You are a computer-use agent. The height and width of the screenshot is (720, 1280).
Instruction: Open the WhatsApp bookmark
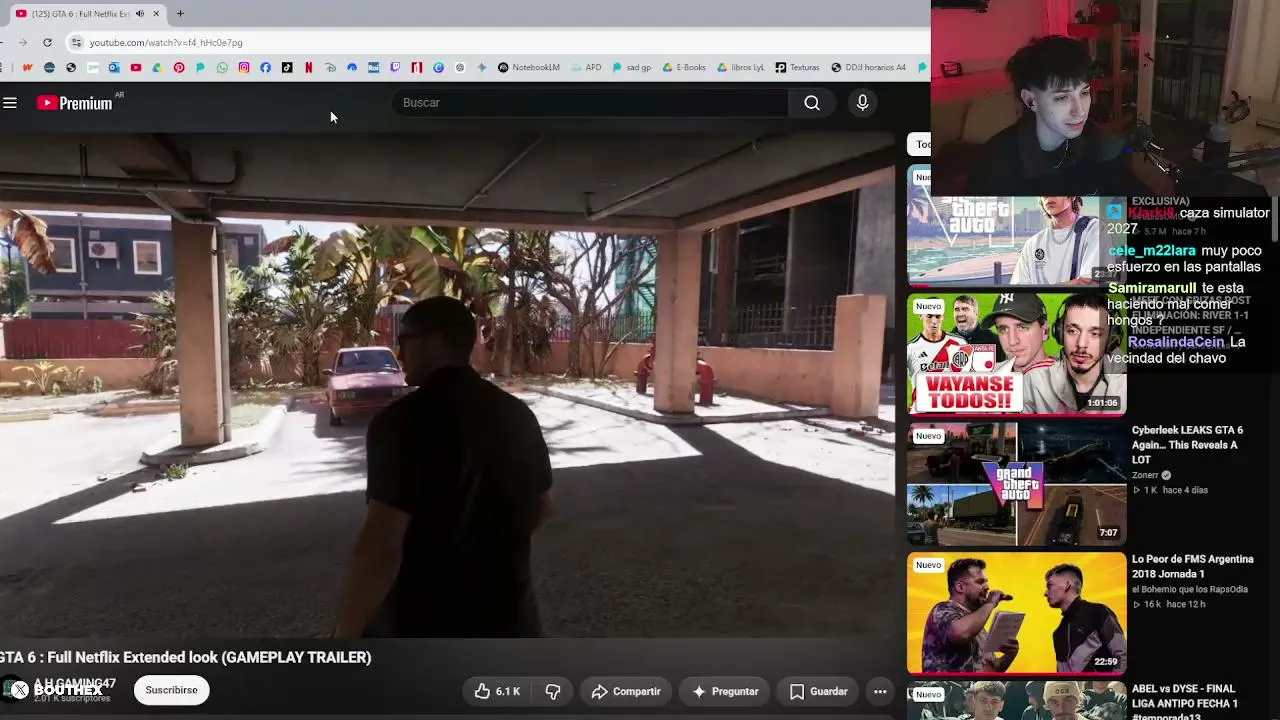pos(222,67)
